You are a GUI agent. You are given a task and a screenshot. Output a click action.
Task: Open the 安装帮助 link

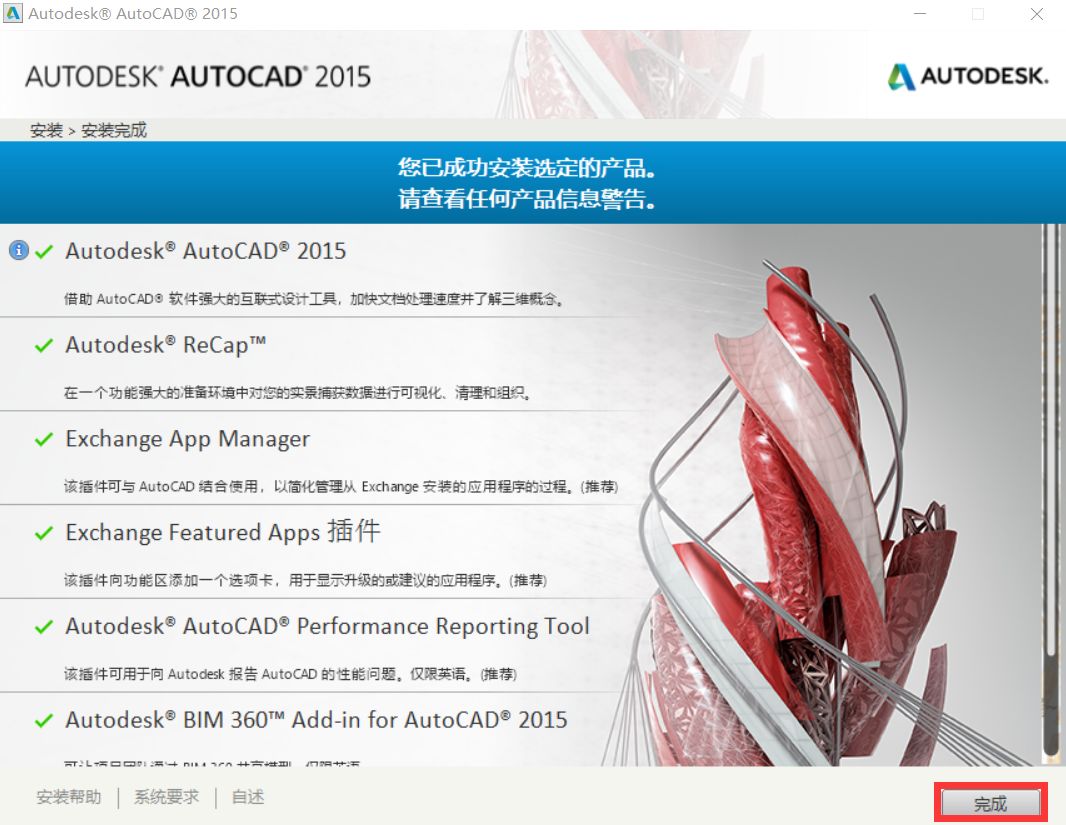(69, 796)
